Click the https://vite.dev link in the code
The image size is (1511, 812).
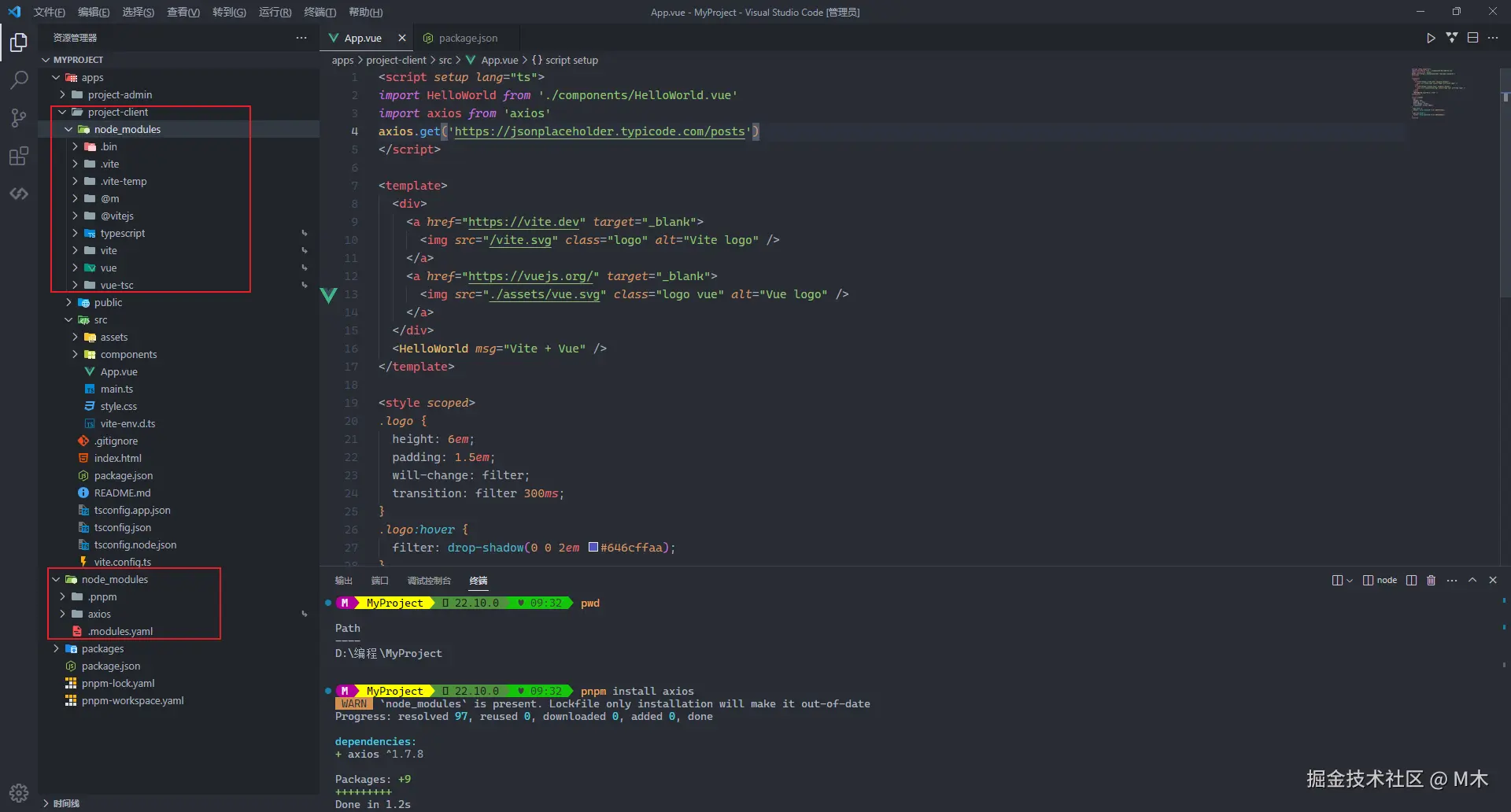coord(524,222)
